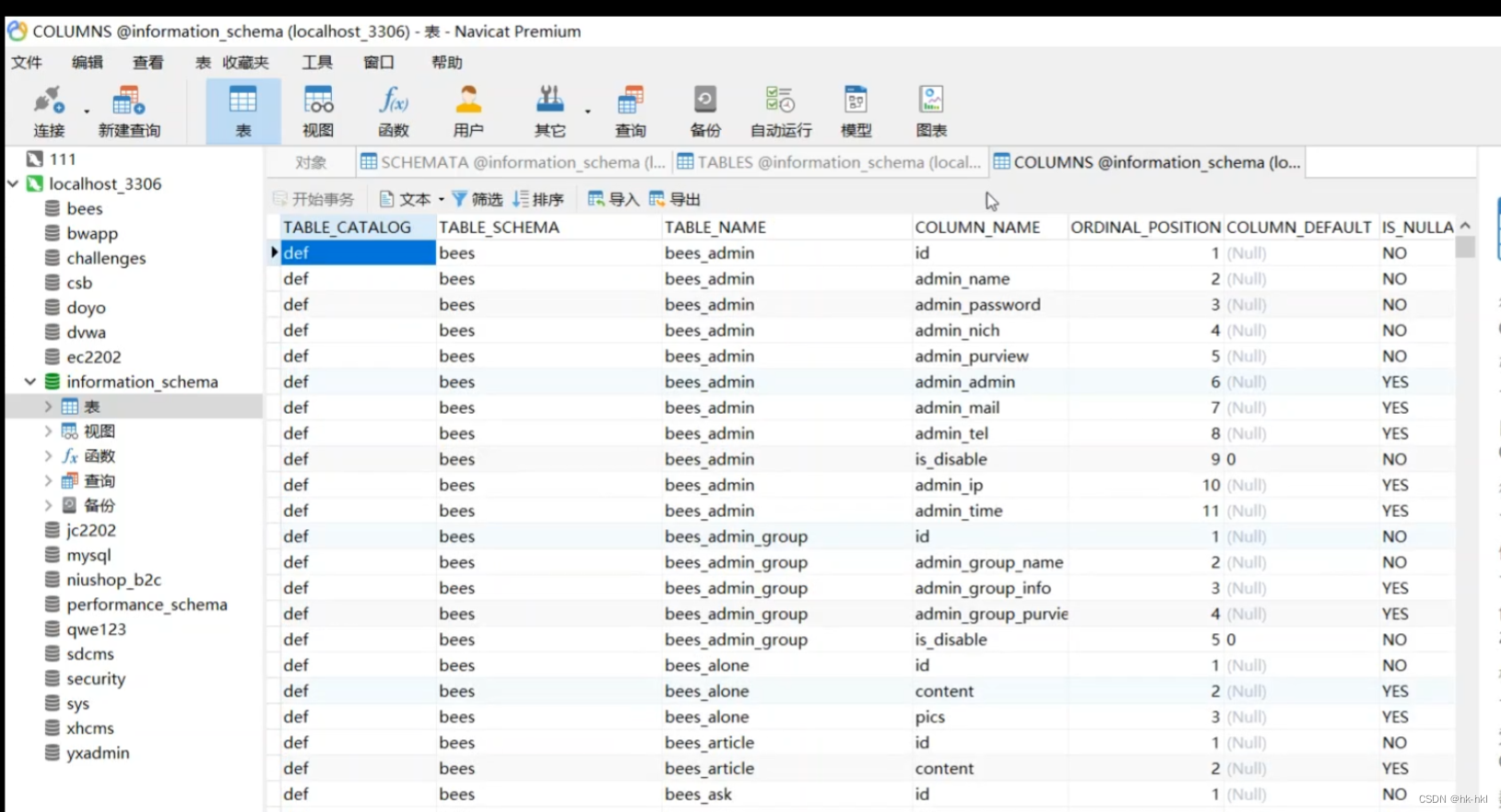Open the Backup (备份) toolbar icon

[705, 111]
